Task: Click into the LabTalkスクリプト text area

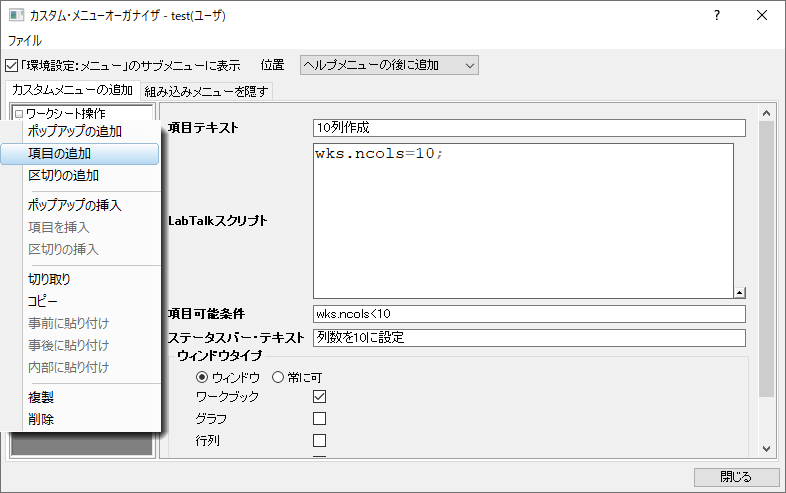Action: click(x=523, y=221)
